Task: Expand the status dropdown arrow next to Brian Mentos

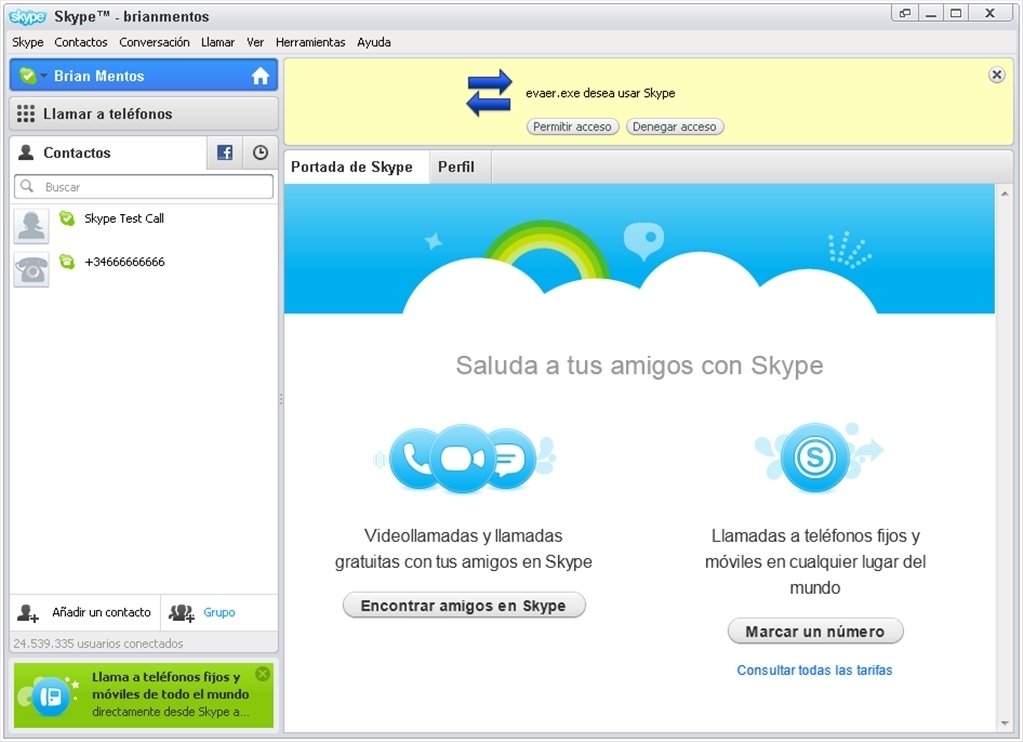Action: (44, 76)
